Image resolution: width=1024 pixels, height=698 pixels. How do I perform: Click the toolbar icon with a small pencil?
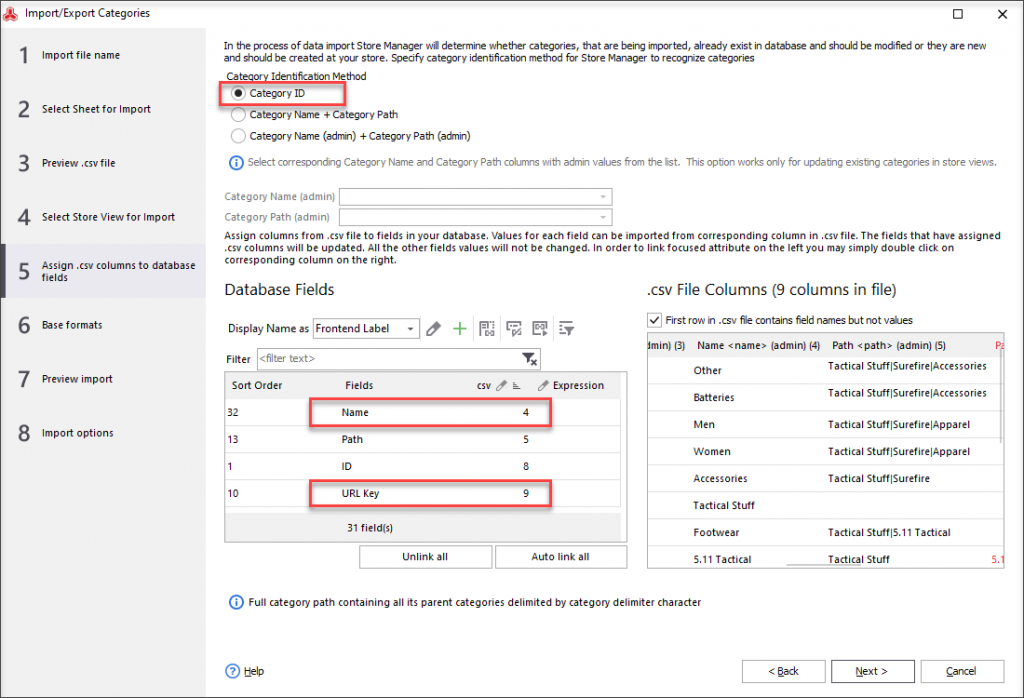click(514, 328)
